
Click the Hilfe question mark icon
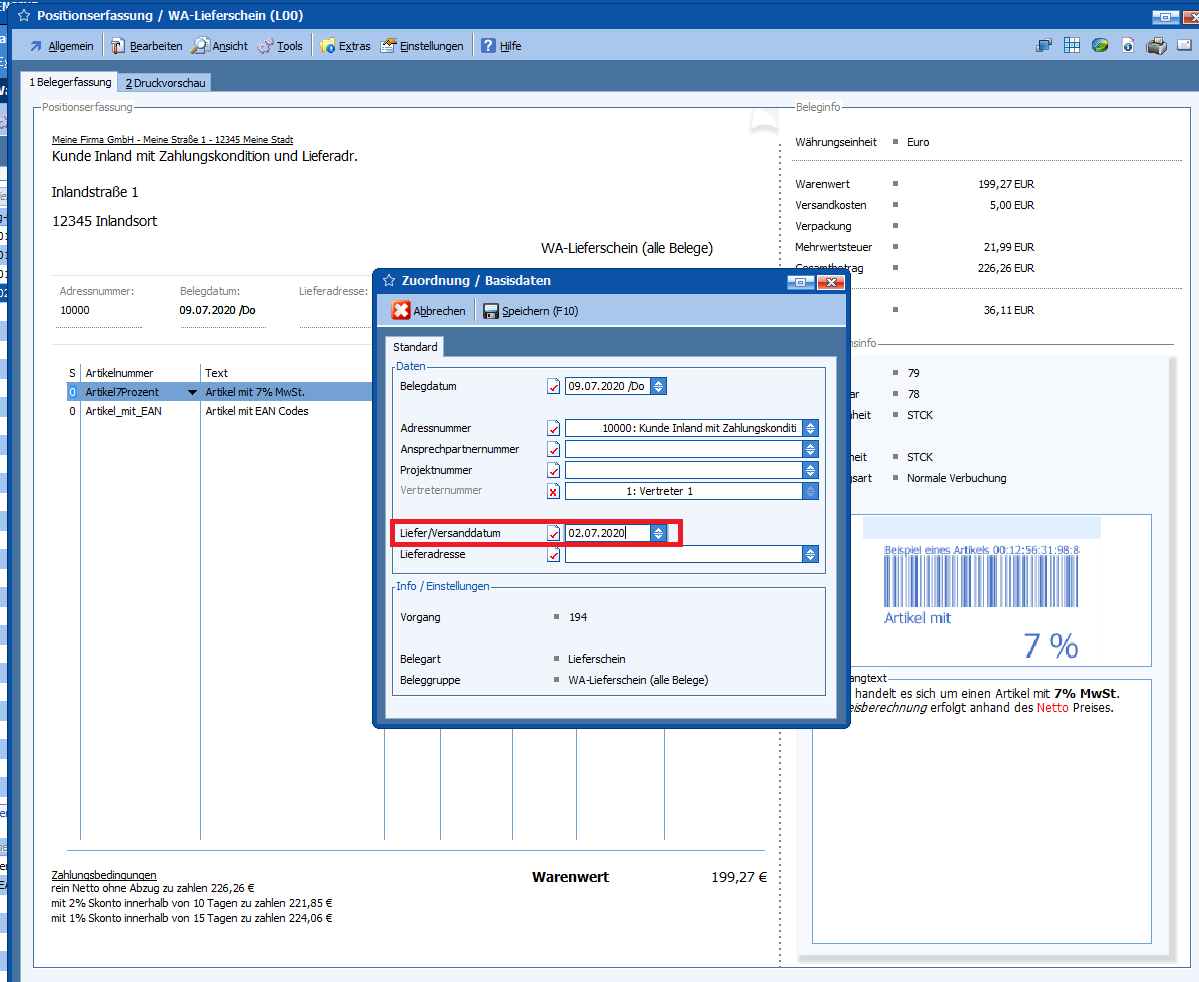[x=488, y=46]
